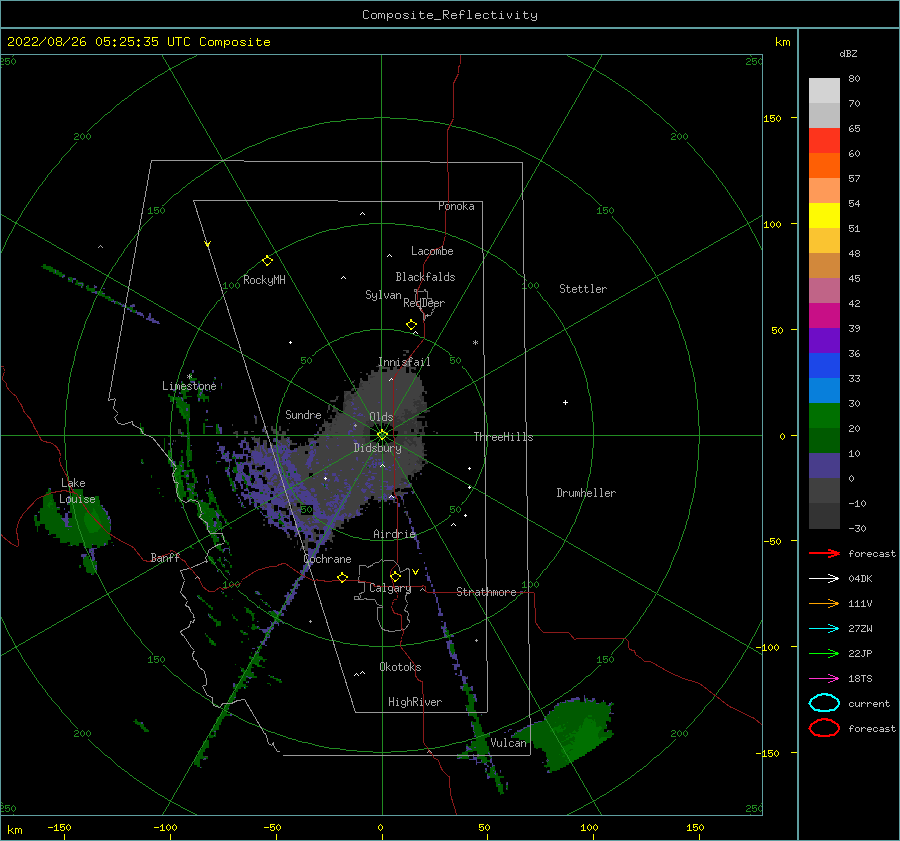Image resolution: width=900 pixels, height=841 pixels.
Task: Click the Stettler city label
Action: 583,289
